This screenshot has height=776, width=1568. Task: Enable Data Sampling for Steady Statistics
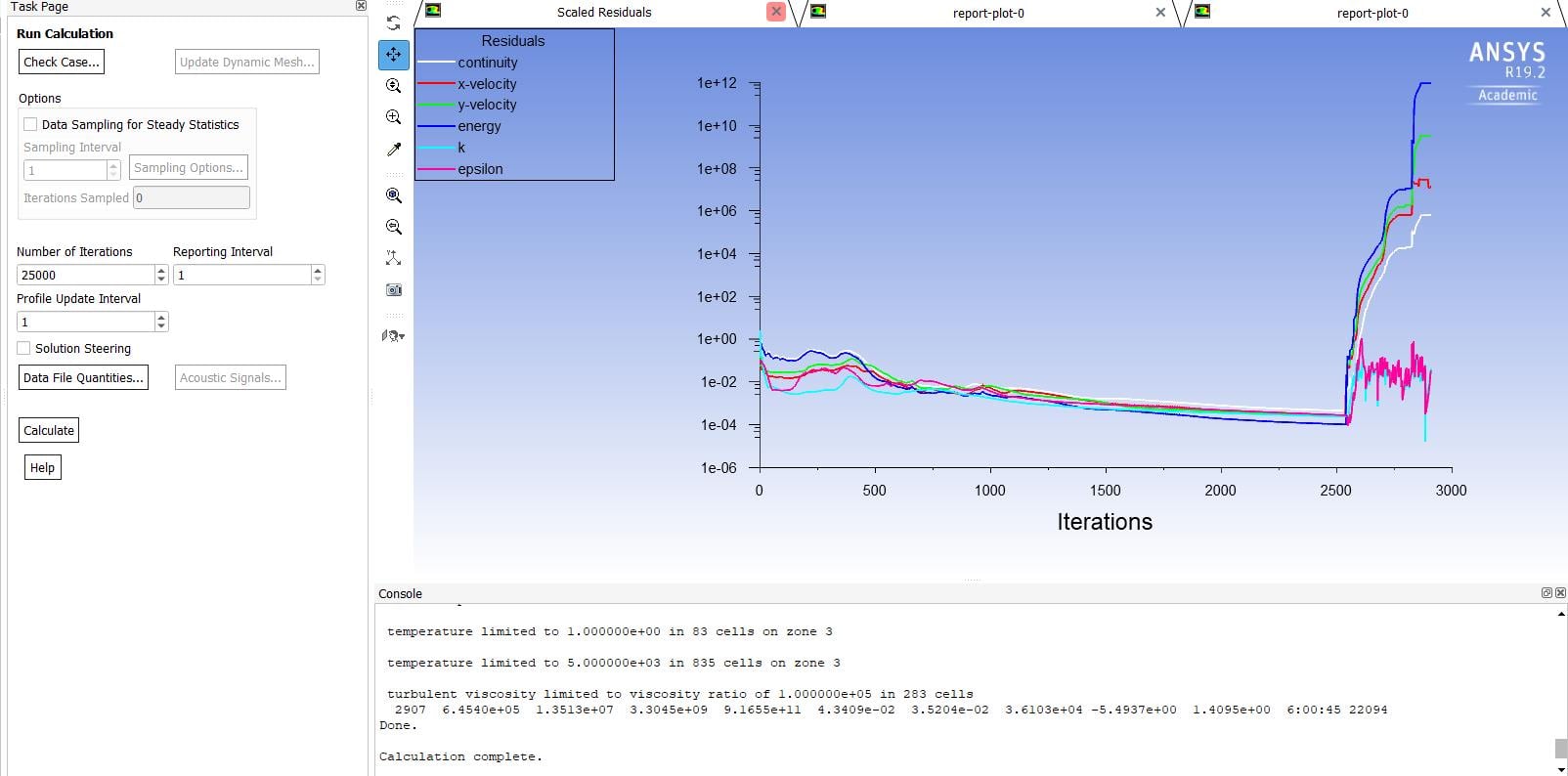(30, 124)
